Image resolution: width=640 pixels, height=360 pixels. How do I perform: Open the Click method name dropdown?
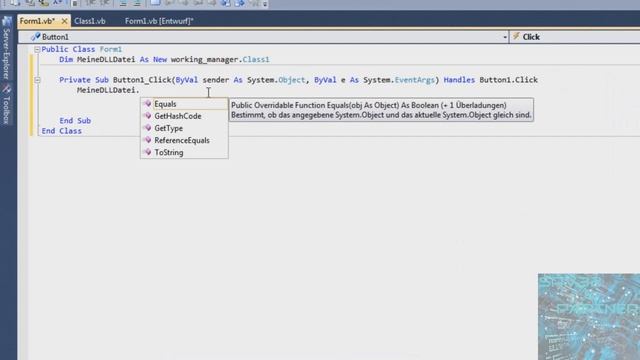pos(575,37)
